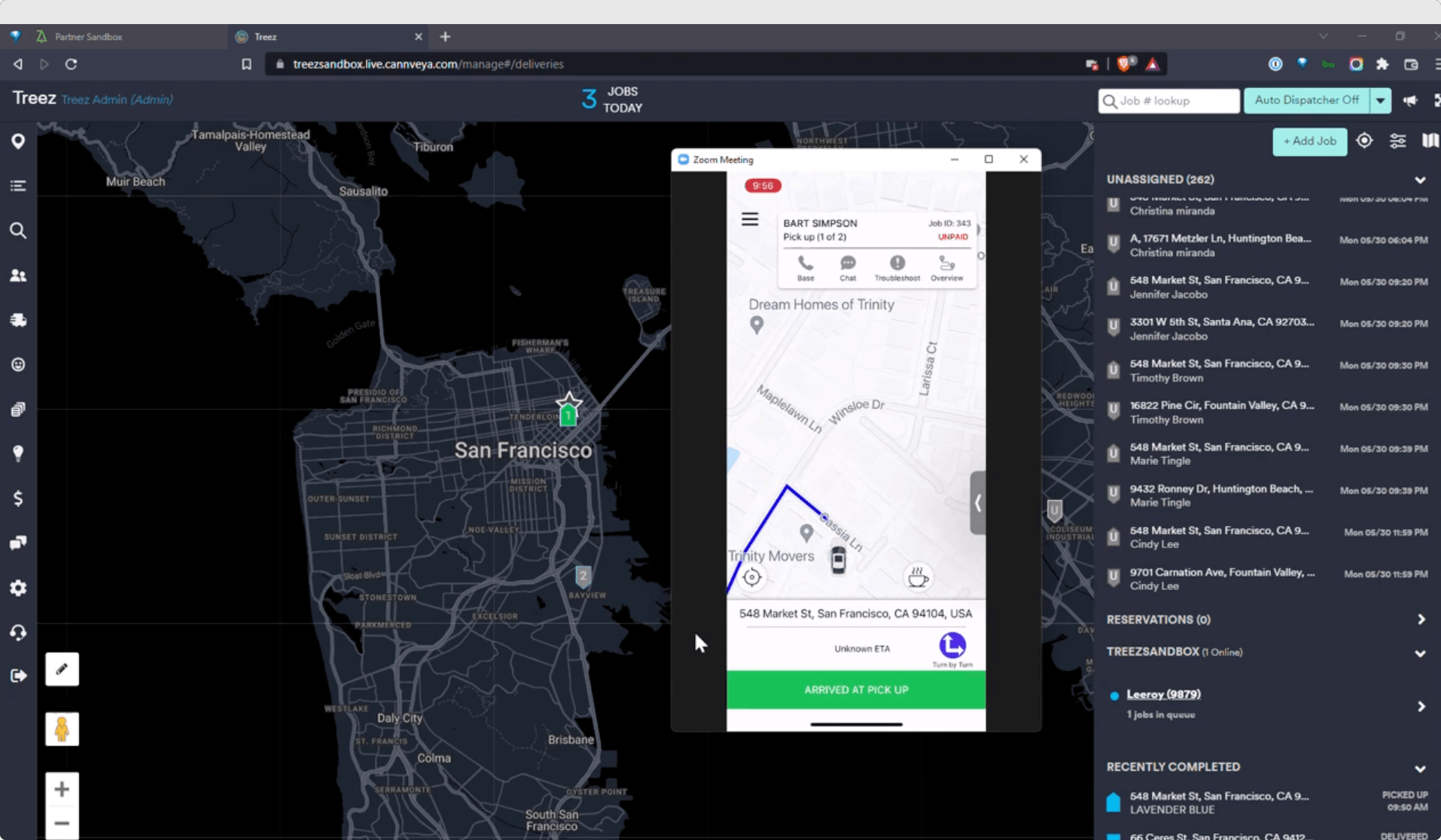Screen dimensions: 1441x840
Task: Toggle the Auto Dispatcher Off button
Action: pos(1307,100)
